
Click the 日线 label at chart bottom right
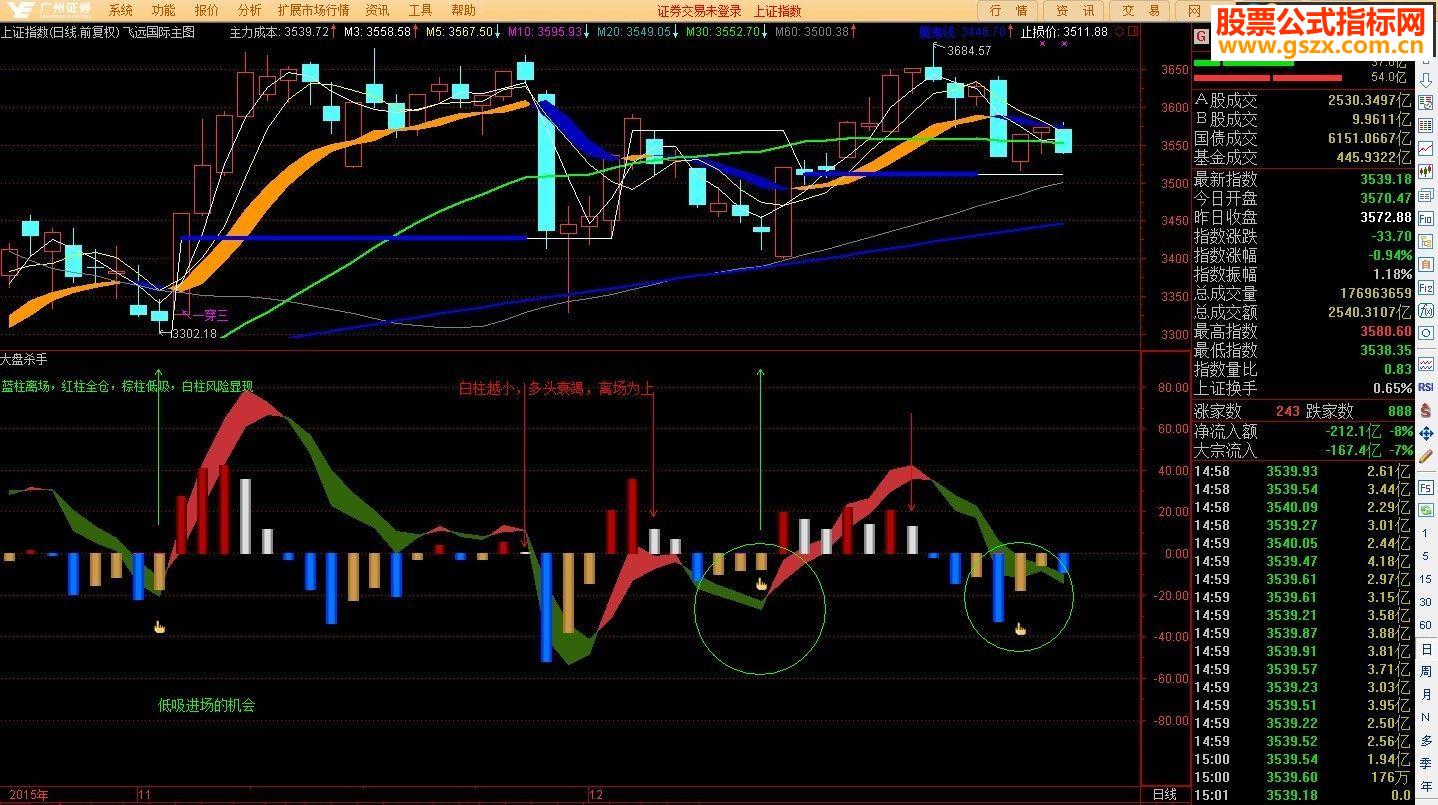tap(1165, 795)
